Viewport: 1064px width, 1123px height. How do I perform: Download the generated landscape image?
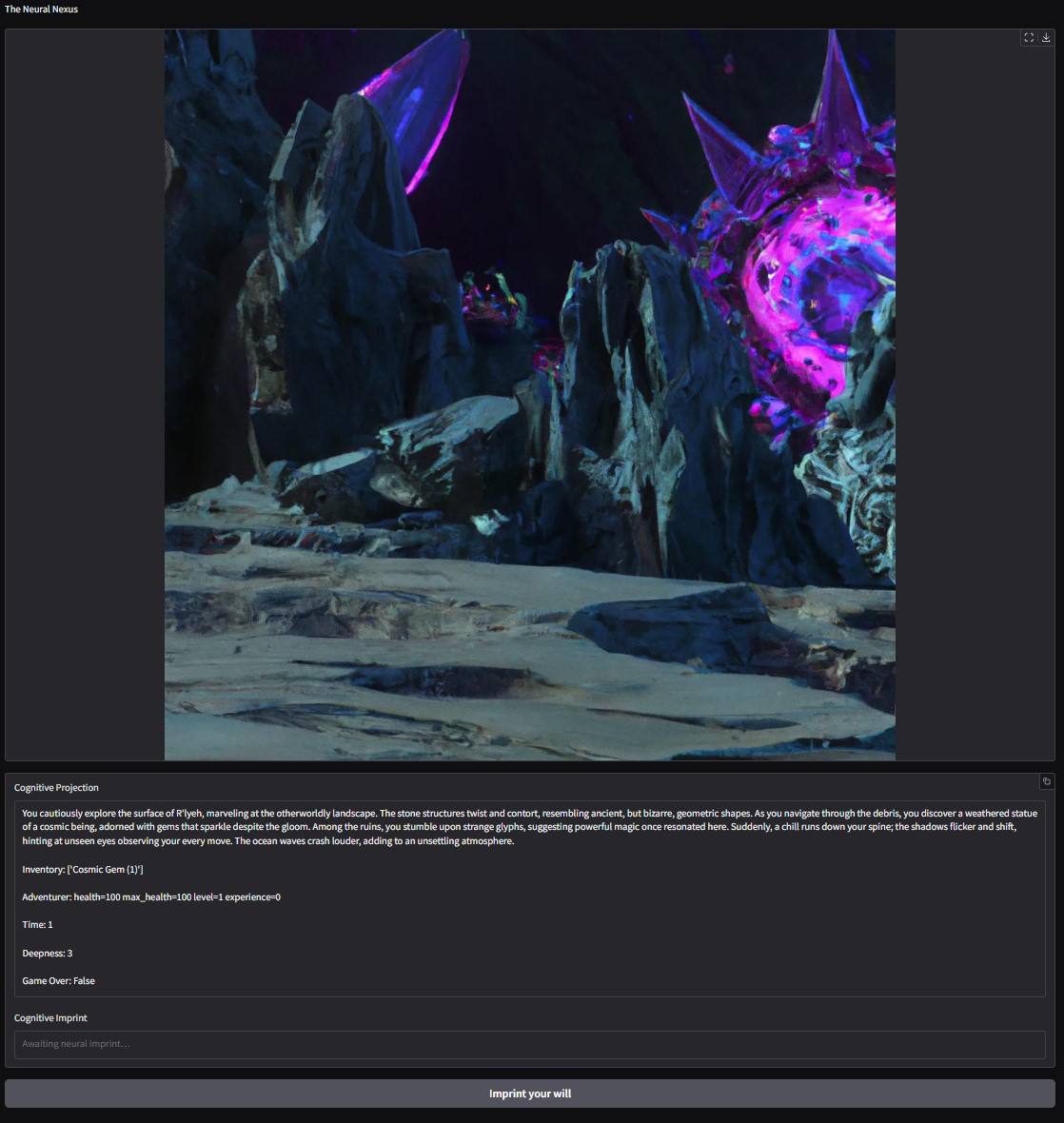click(1046, 38)
